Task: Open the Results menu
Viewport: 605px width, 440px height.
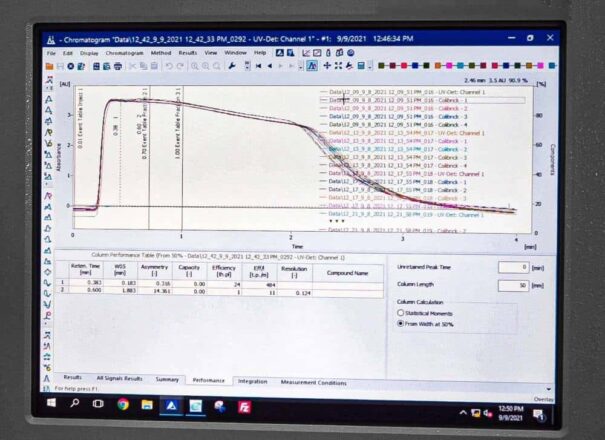Action: click(188, 52)
